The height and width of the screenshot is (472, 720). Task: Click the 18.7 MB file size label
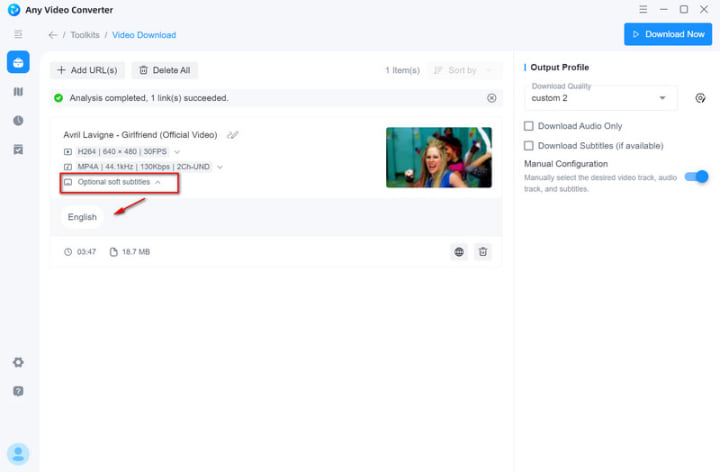click(x=136, y=252)
